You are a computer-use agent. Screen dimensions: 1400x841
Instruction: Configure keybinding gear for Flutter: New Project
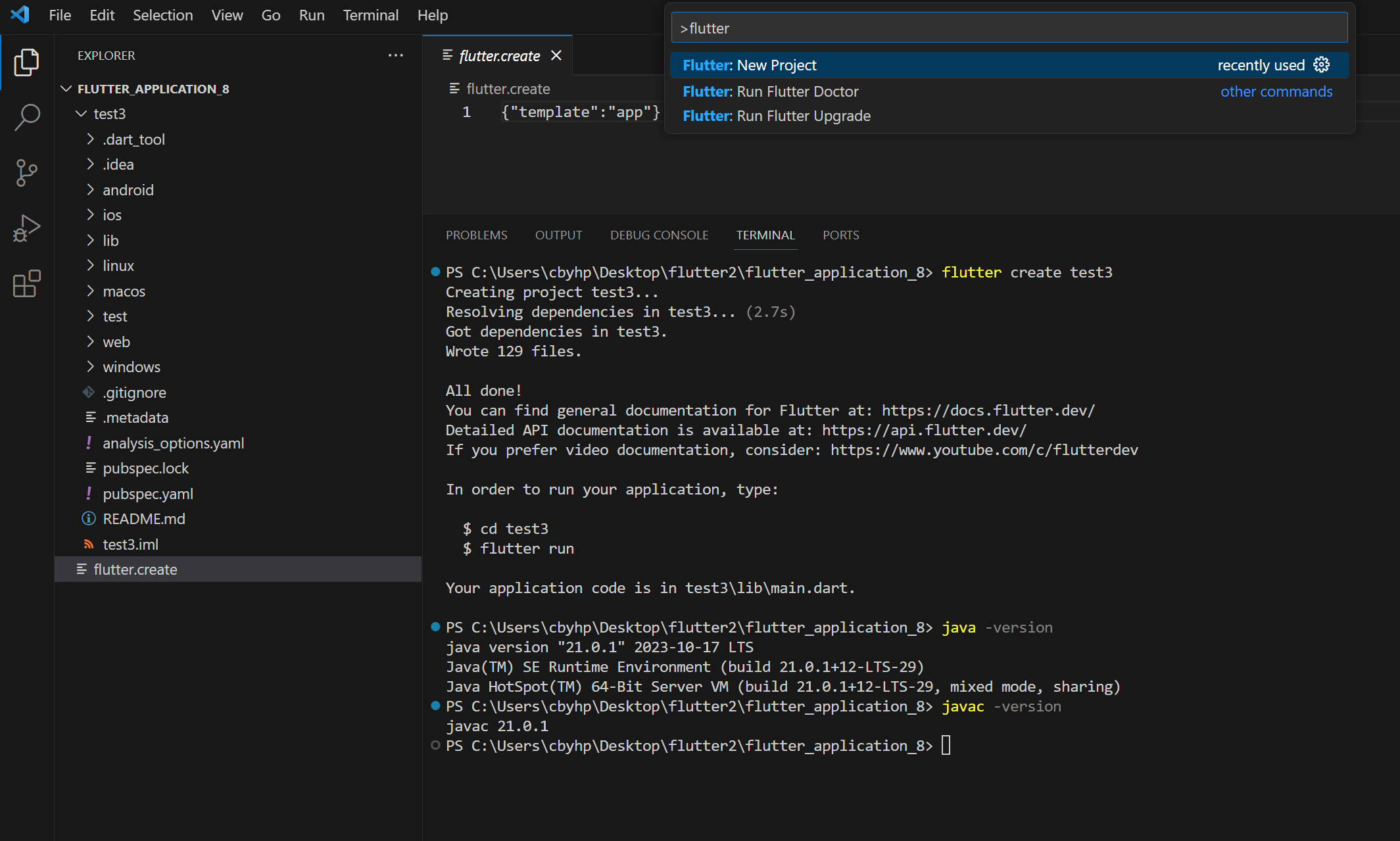tap(1321, 64)
